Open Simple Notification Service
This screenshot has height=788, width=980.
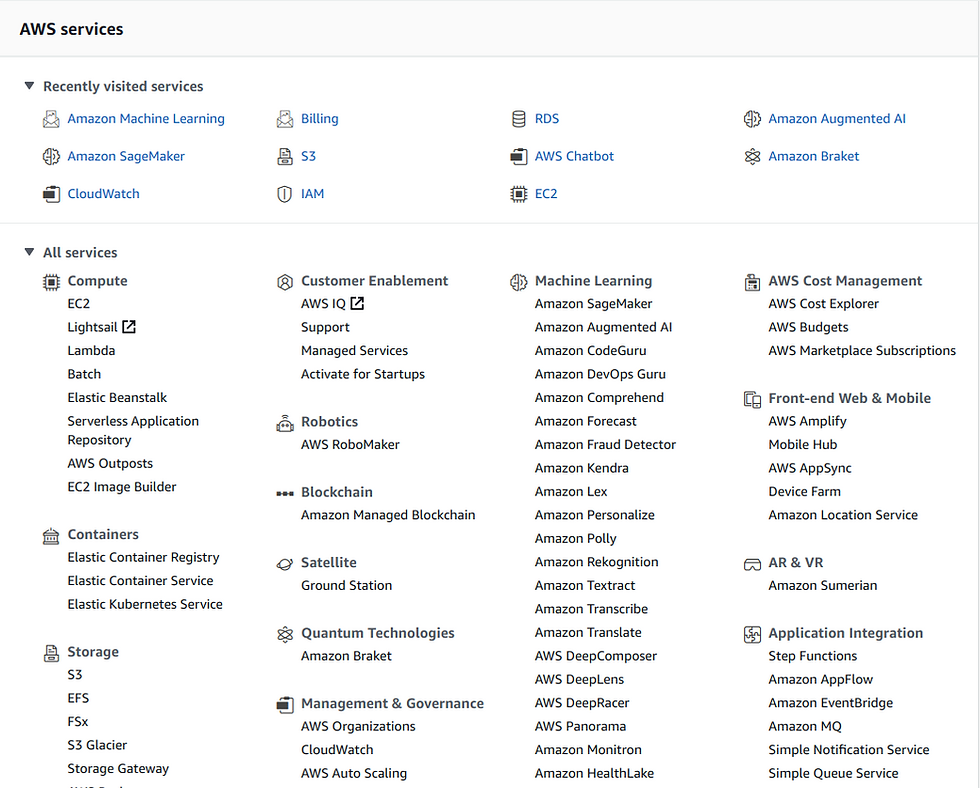pyautogui.click(x=849, y=750)
